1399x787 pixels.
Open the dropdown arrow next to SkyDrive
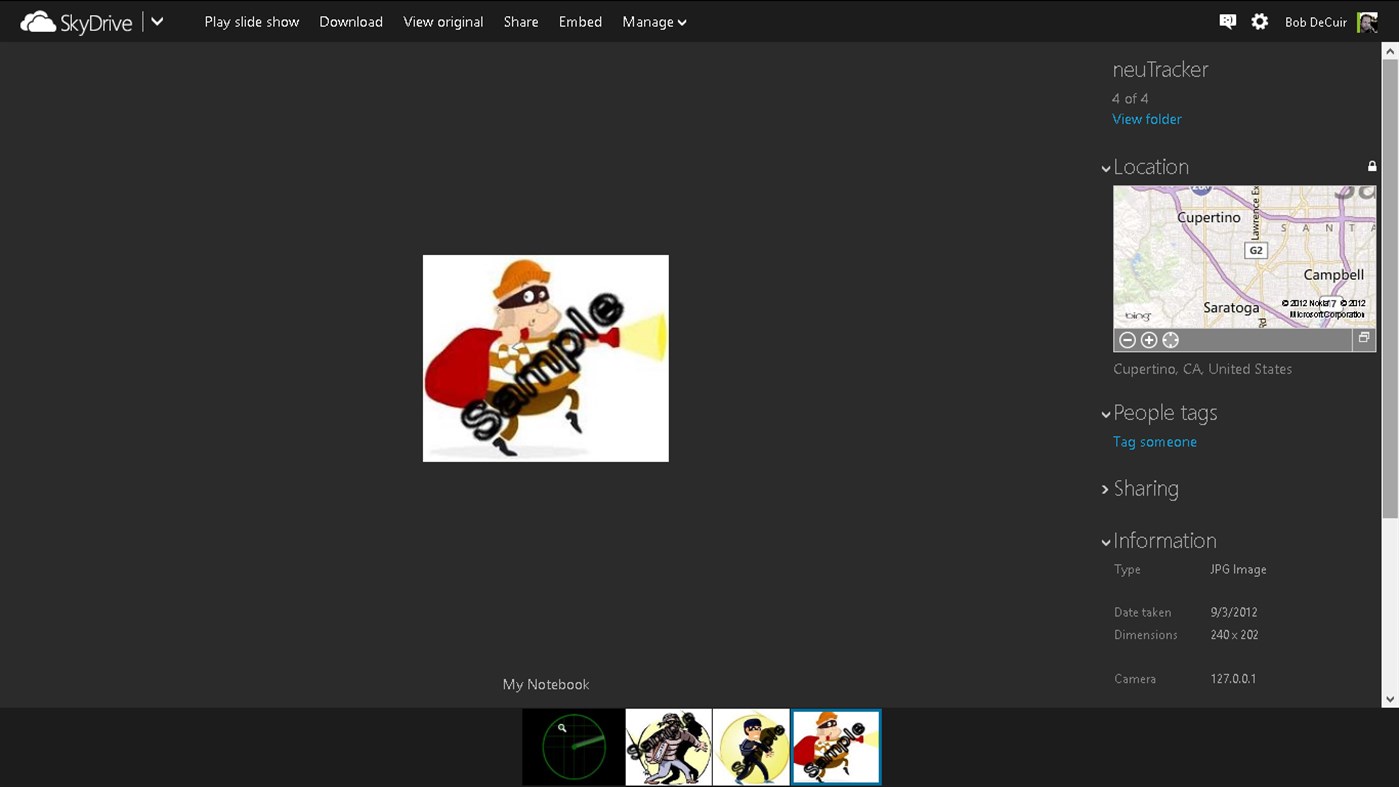(157, 21)
